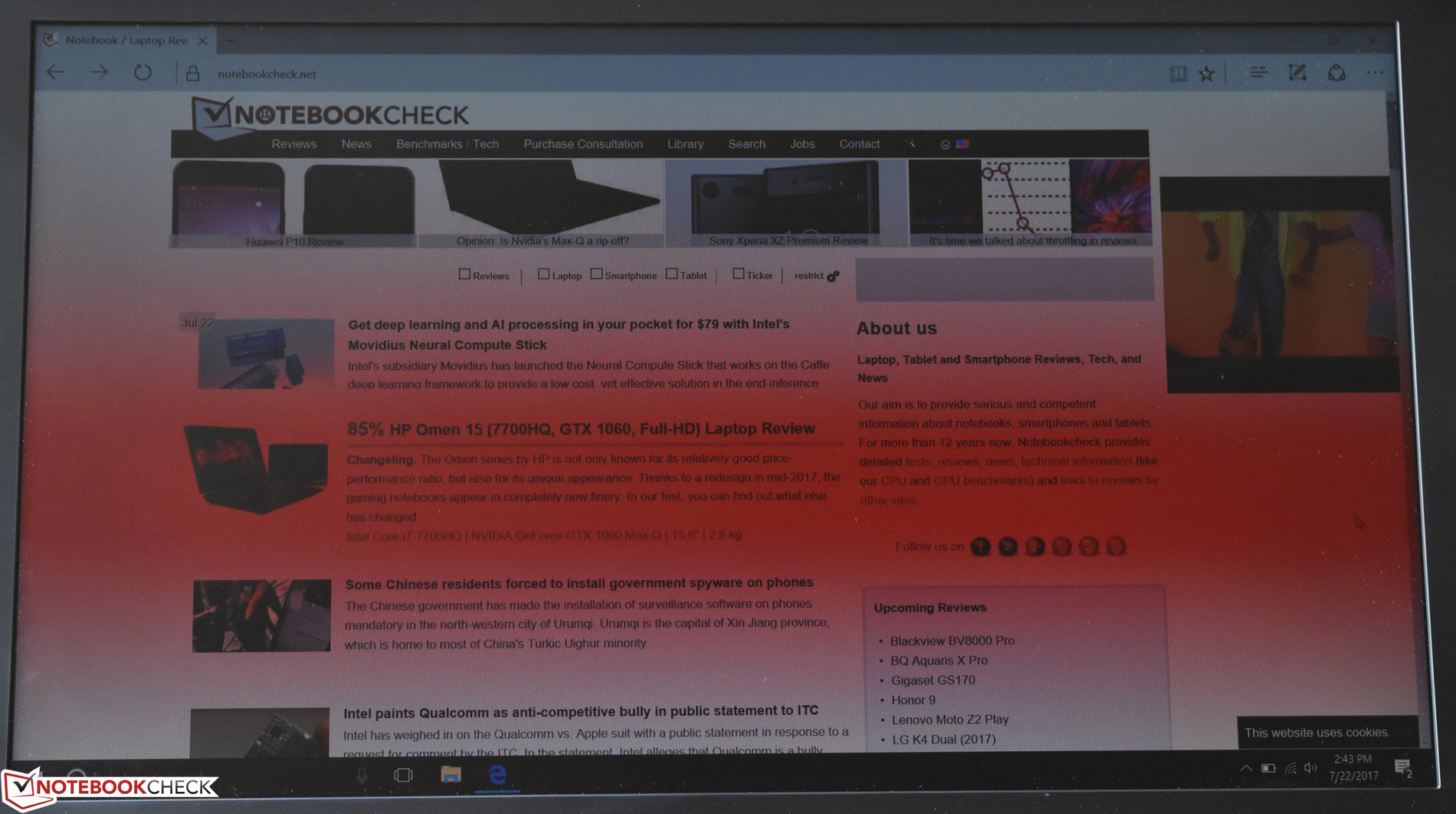
Task: Reload the page with the refresh icon
Action: coord(143,73)
